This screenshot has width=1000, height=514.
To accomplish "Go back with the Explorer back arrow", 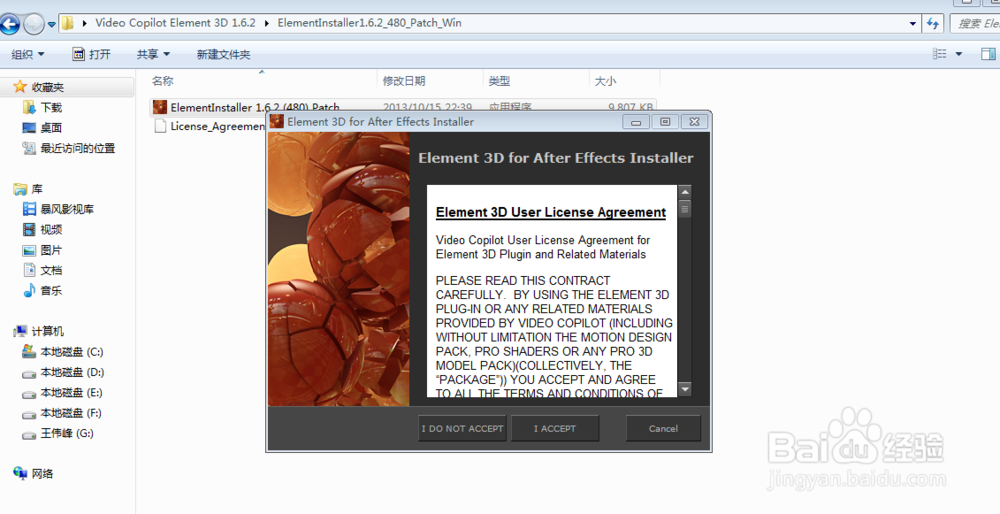I will pos(10,24).
